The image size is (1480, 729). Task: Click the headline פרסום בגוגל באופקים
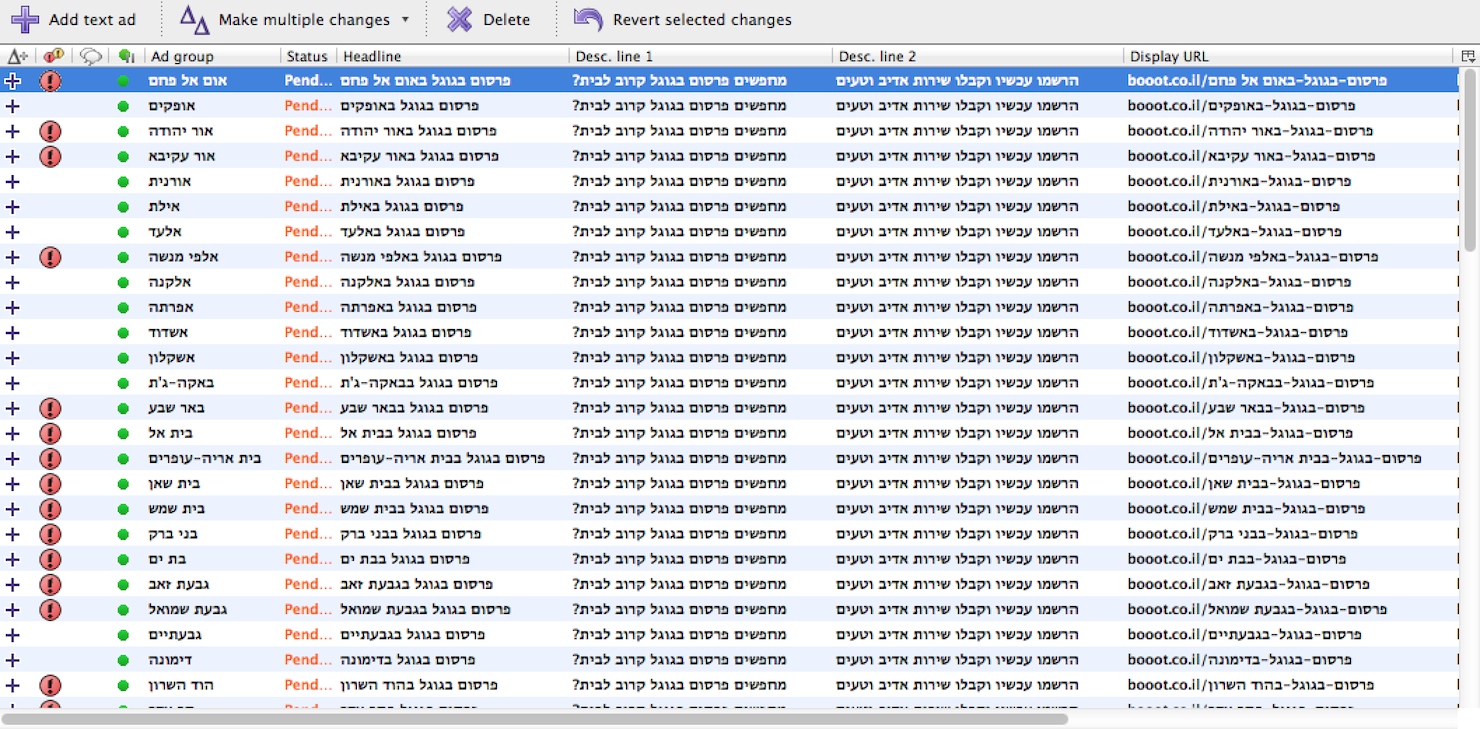coord(409,106)
